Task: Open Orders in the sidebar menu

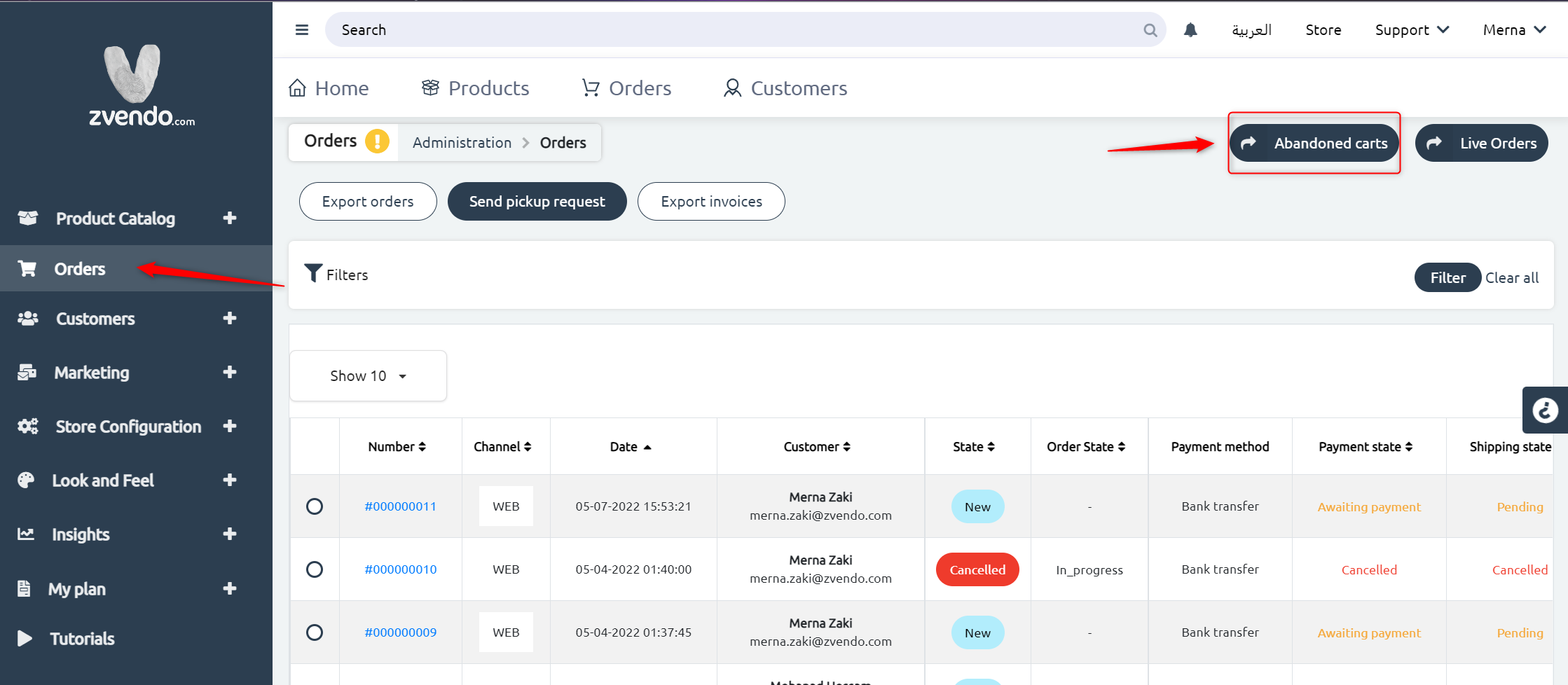Action: point(136,268)
